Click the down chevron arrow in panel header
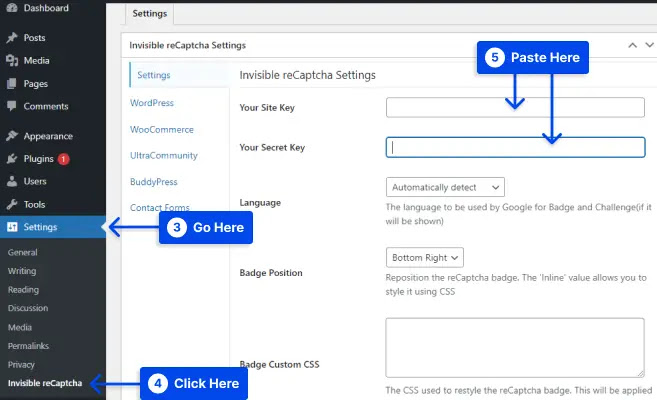The height and width of the screenshot is (400, 657). pyautogui.click(x=649, y=45)
